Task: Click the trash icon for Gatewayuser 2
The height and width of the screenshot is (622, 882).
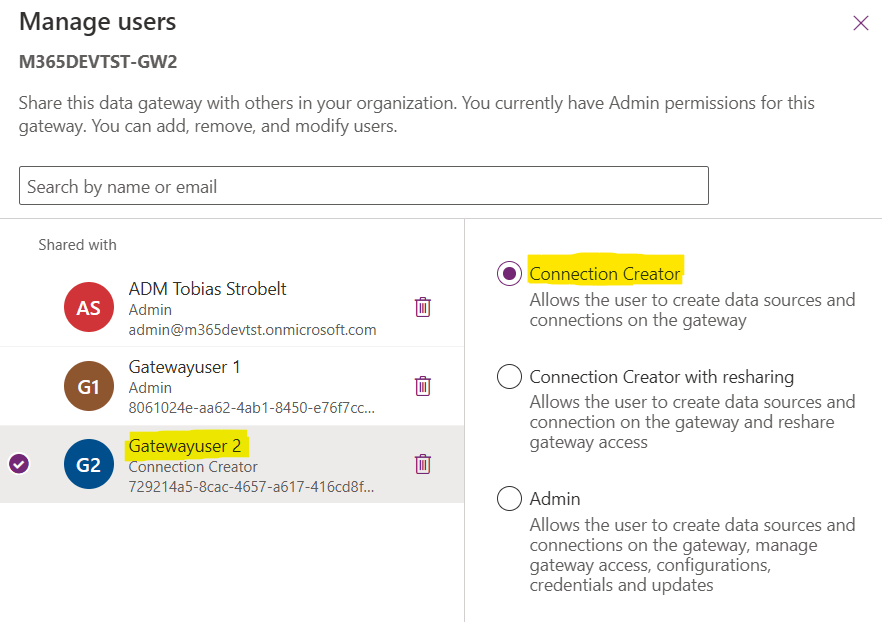Action: (x=422, y=464)
